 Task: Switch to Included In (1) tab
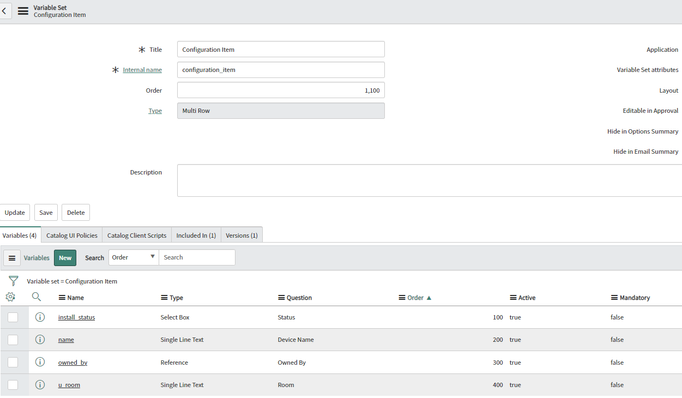[x=196, y=235]
